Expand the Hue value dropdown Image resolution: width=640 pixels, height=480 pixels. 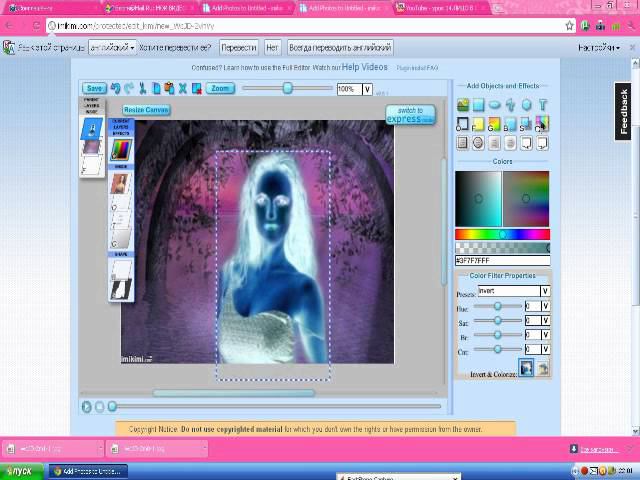pyautogui.click(x=545, y=307)
